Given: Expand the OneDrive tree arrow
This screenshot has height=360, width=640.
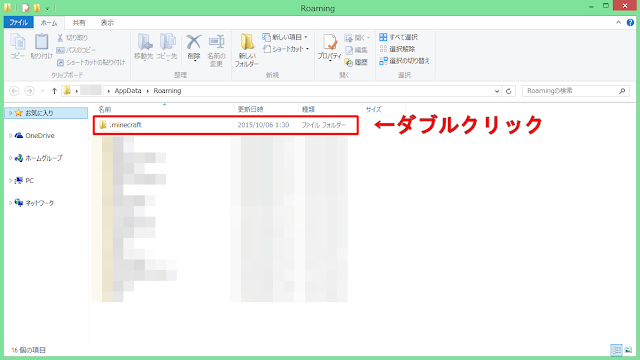Looking at the screenshot, I should pyautogui.click(x=10, y=136).
